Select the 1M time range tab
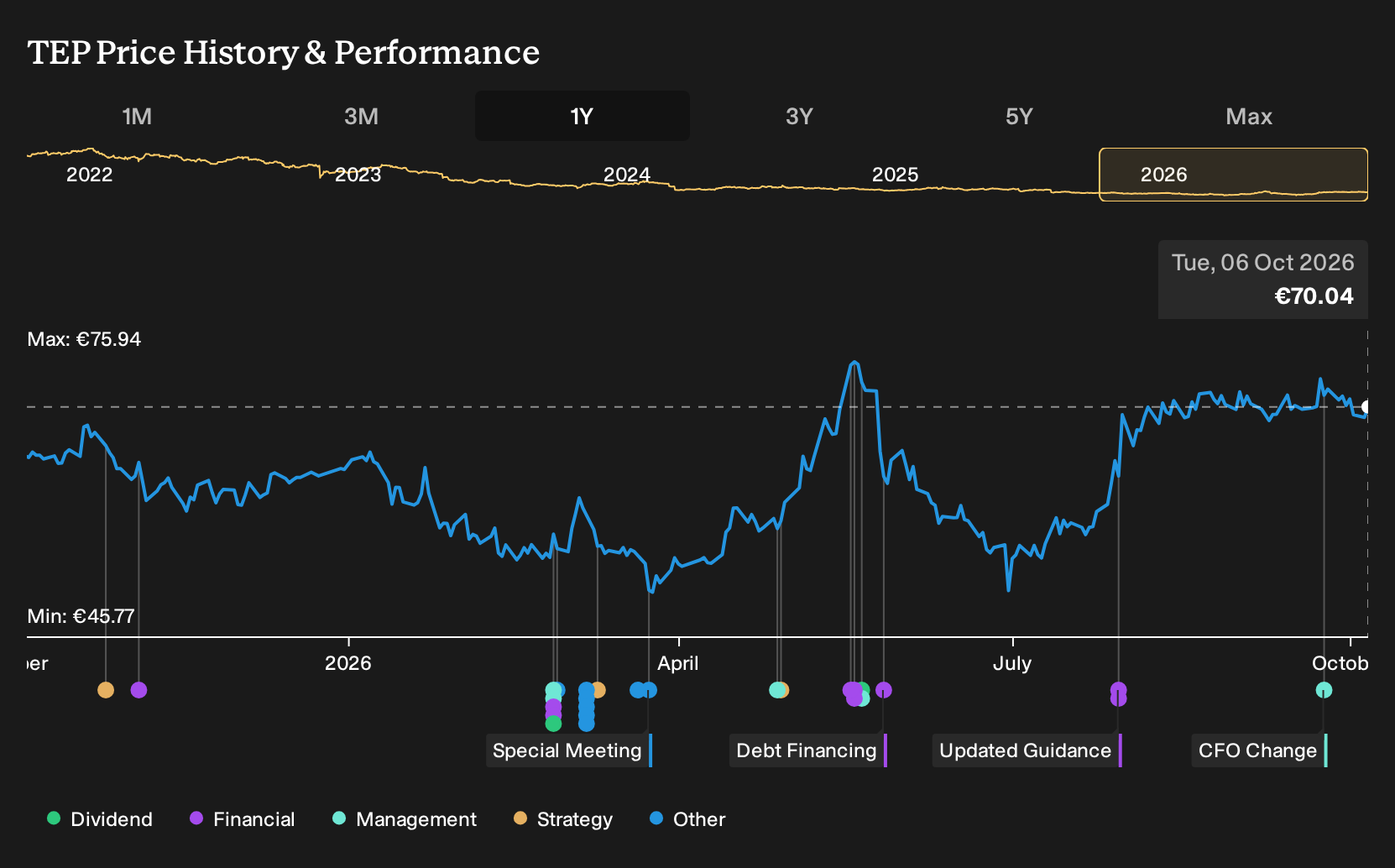Viewport: 1395px width, 868px height. click(x=137, y=116)
